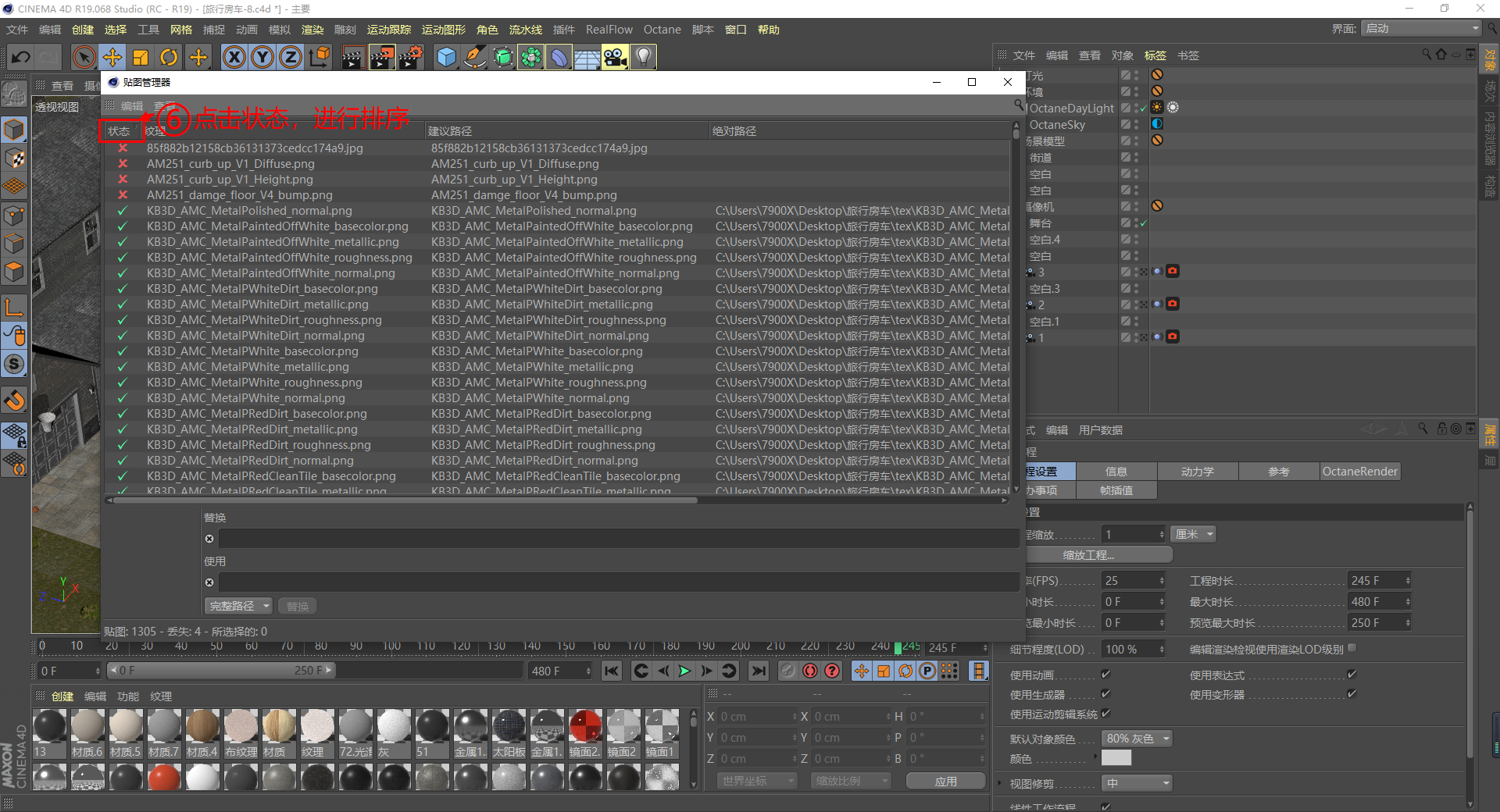Click the 颜色 color swatch

coord(1116,758)
